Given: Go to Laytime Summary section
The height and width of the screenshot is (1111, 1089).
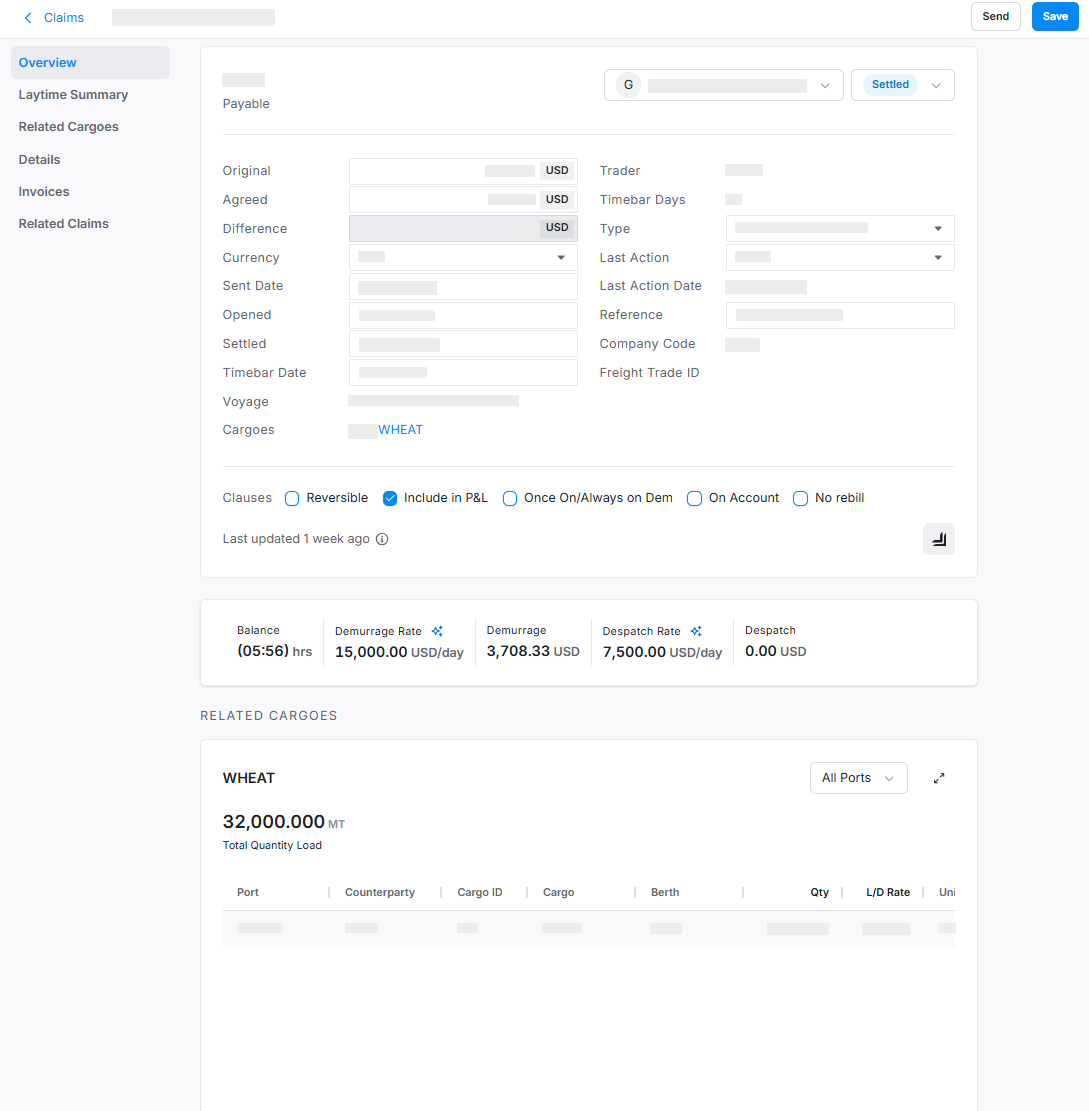Looking at the screenshot, I should pos(73,95).
